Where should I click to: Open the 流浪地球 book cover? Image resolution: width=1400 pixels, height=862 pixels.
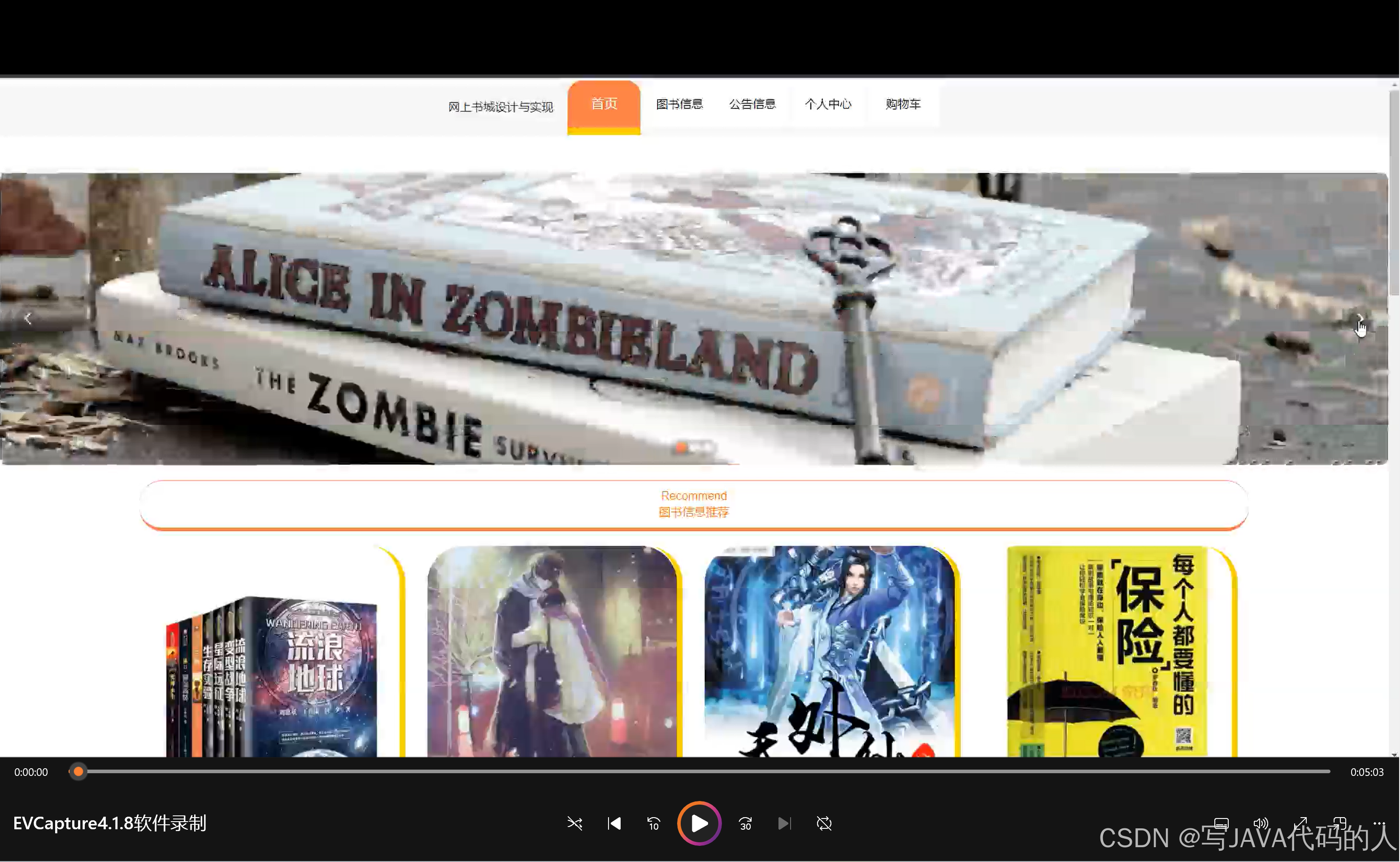pos(271,677)
